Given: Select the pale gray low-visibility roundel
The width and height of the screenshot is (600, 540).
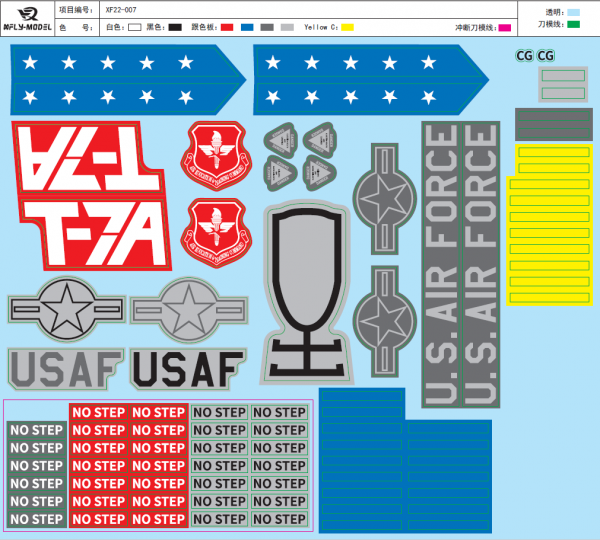Looking at the screenshot, I should click(x=189, y=310).
